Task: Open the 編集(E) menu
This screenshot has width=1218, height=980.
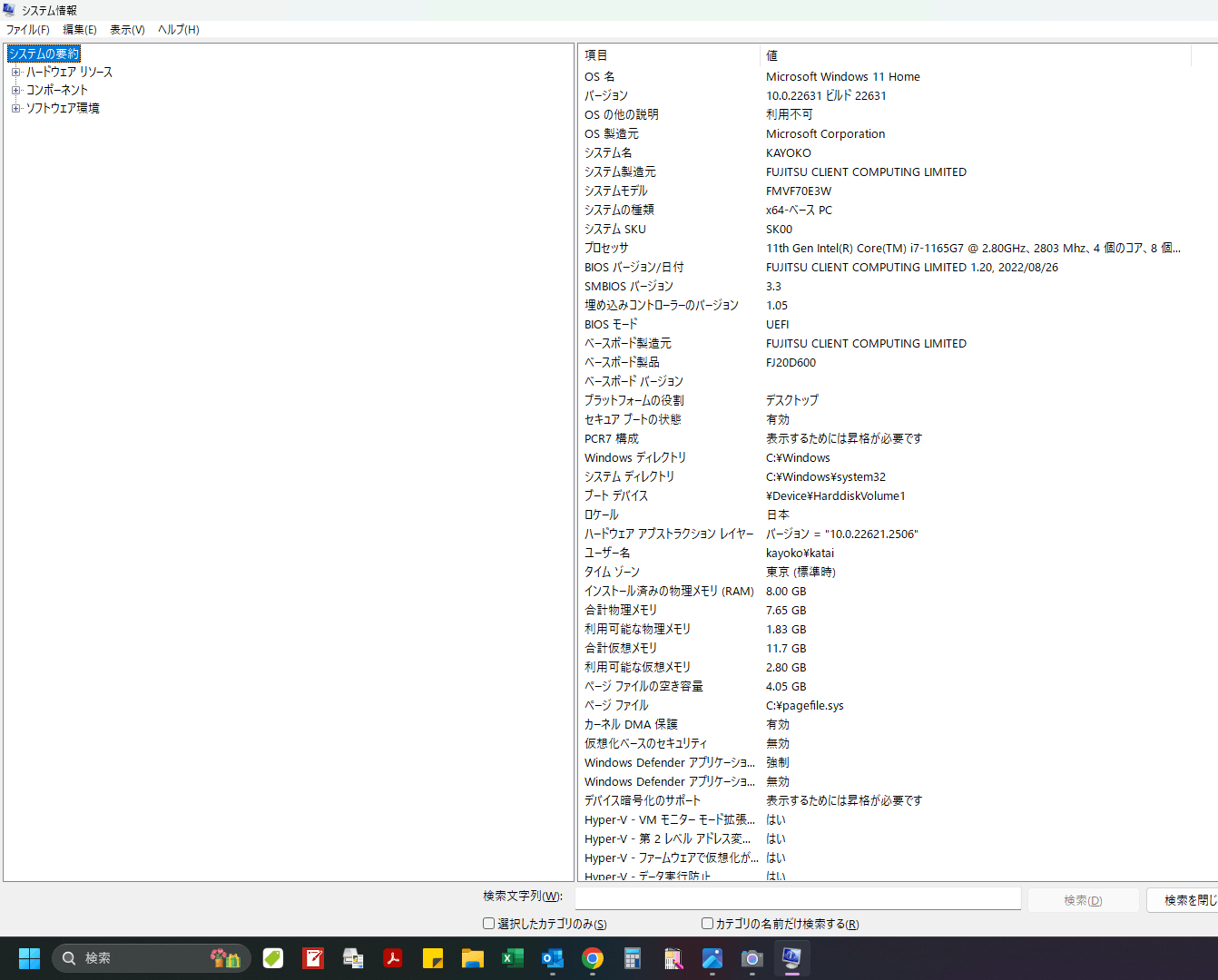Action: click(x=80, y=30)
